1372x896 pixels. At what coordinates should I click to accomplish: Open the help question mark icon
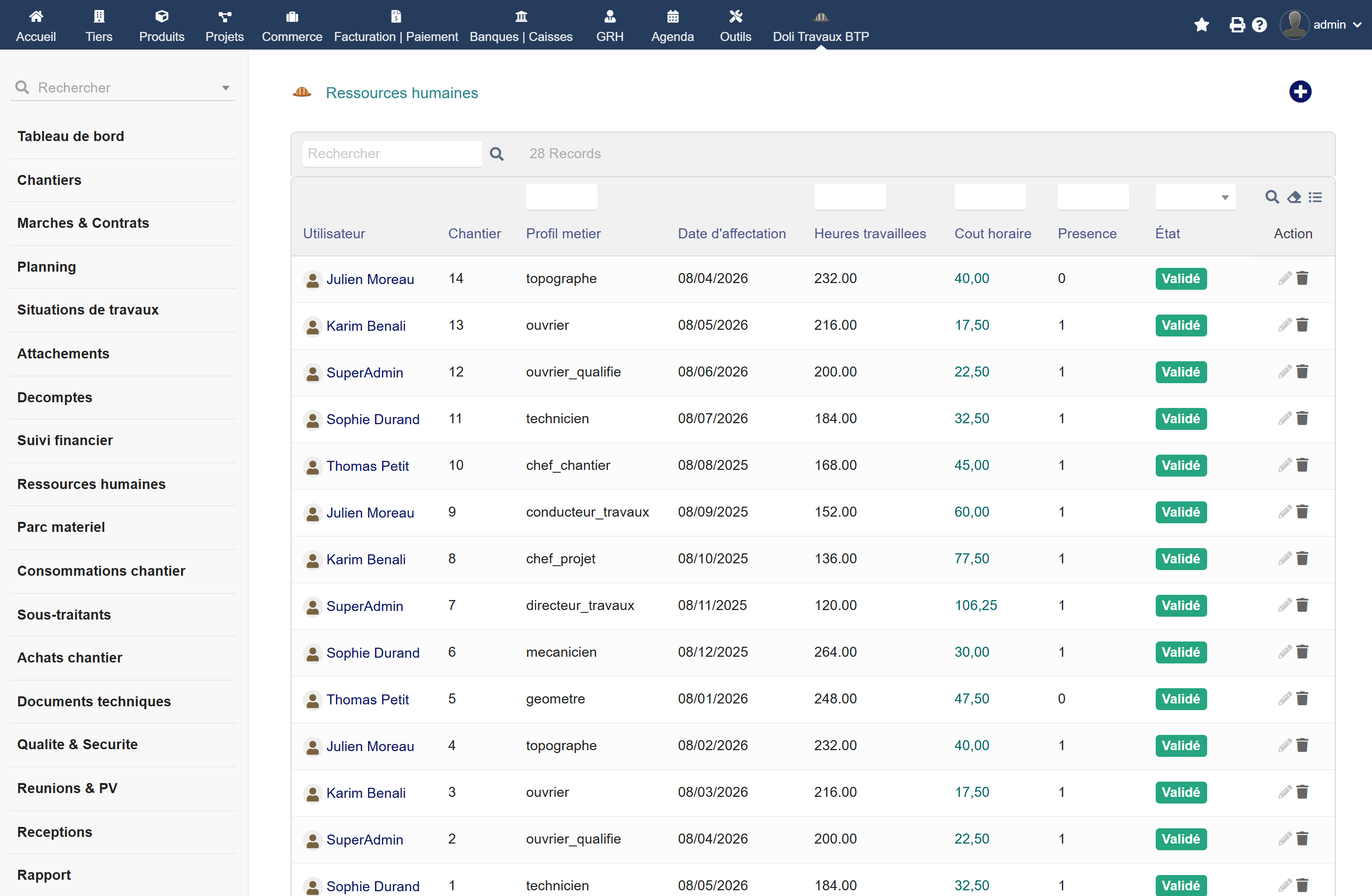[x=1259, y=25]
